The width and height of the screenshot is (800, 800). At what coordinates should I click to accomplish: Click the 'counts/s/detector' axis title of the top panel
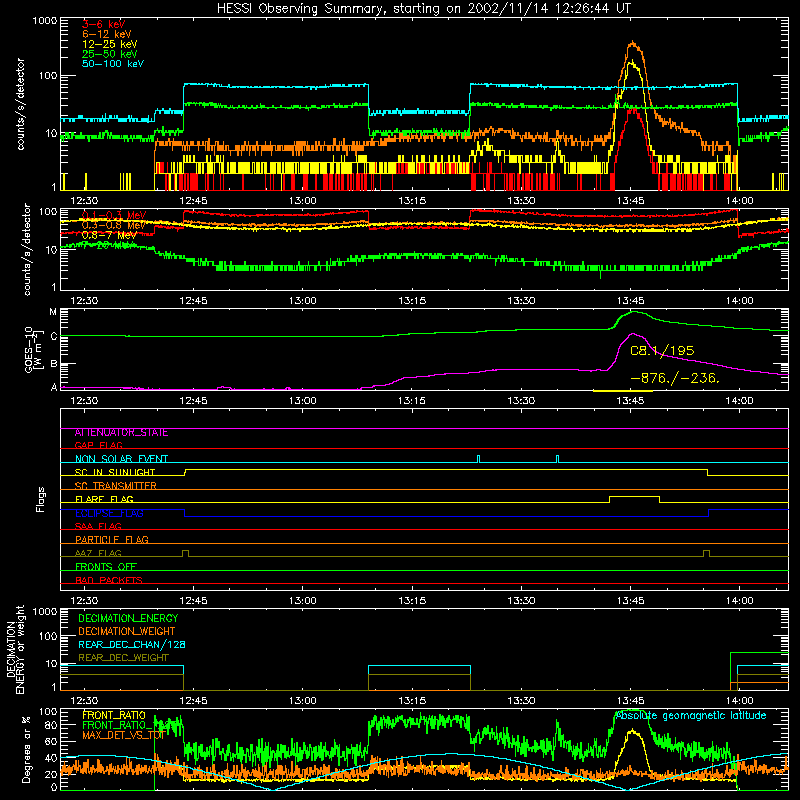[20, 104]
